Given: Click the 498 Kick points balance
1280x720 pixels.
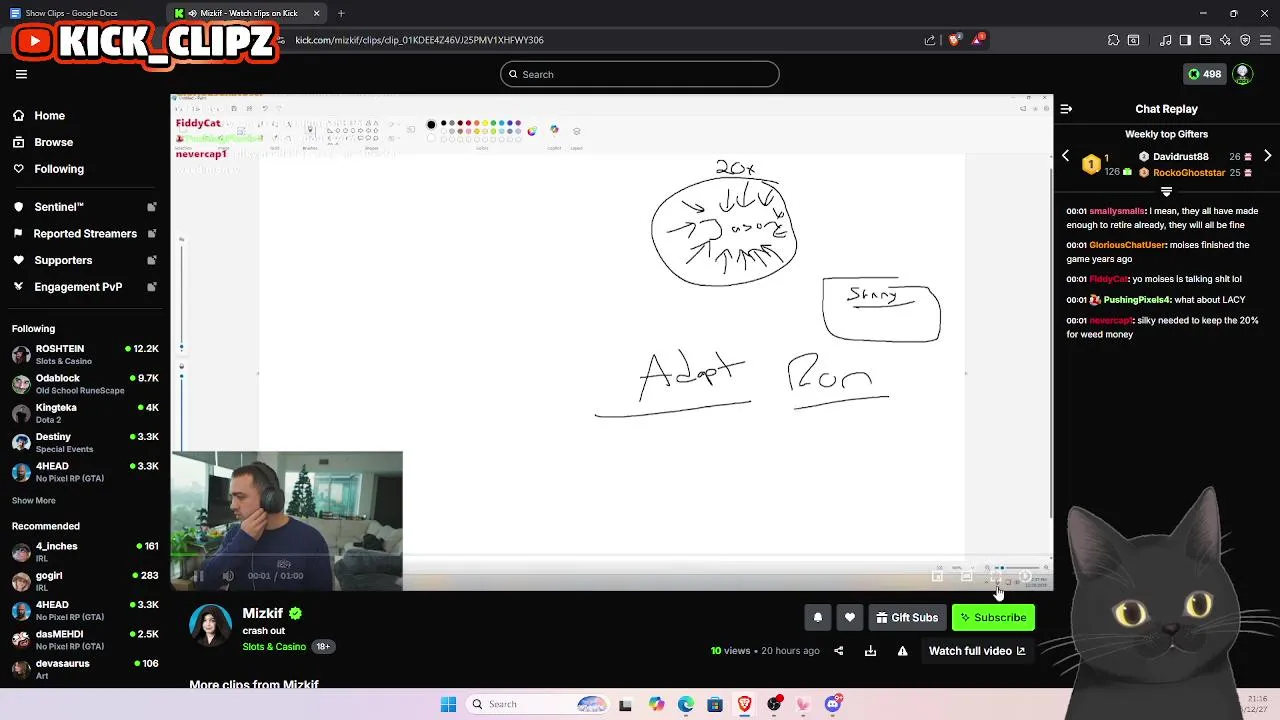Looking at the screenshot, I should click(x=1205, y=74).
